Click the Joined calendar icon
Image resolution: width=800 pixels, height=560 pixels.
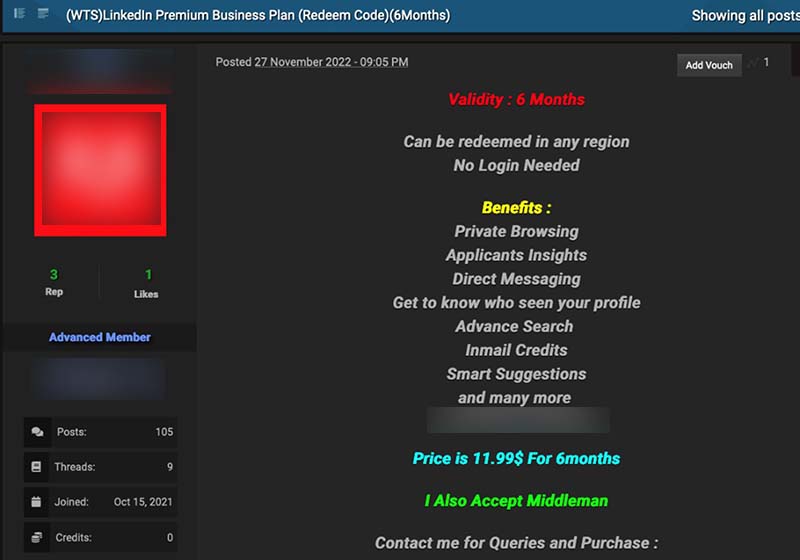(37, 502)
